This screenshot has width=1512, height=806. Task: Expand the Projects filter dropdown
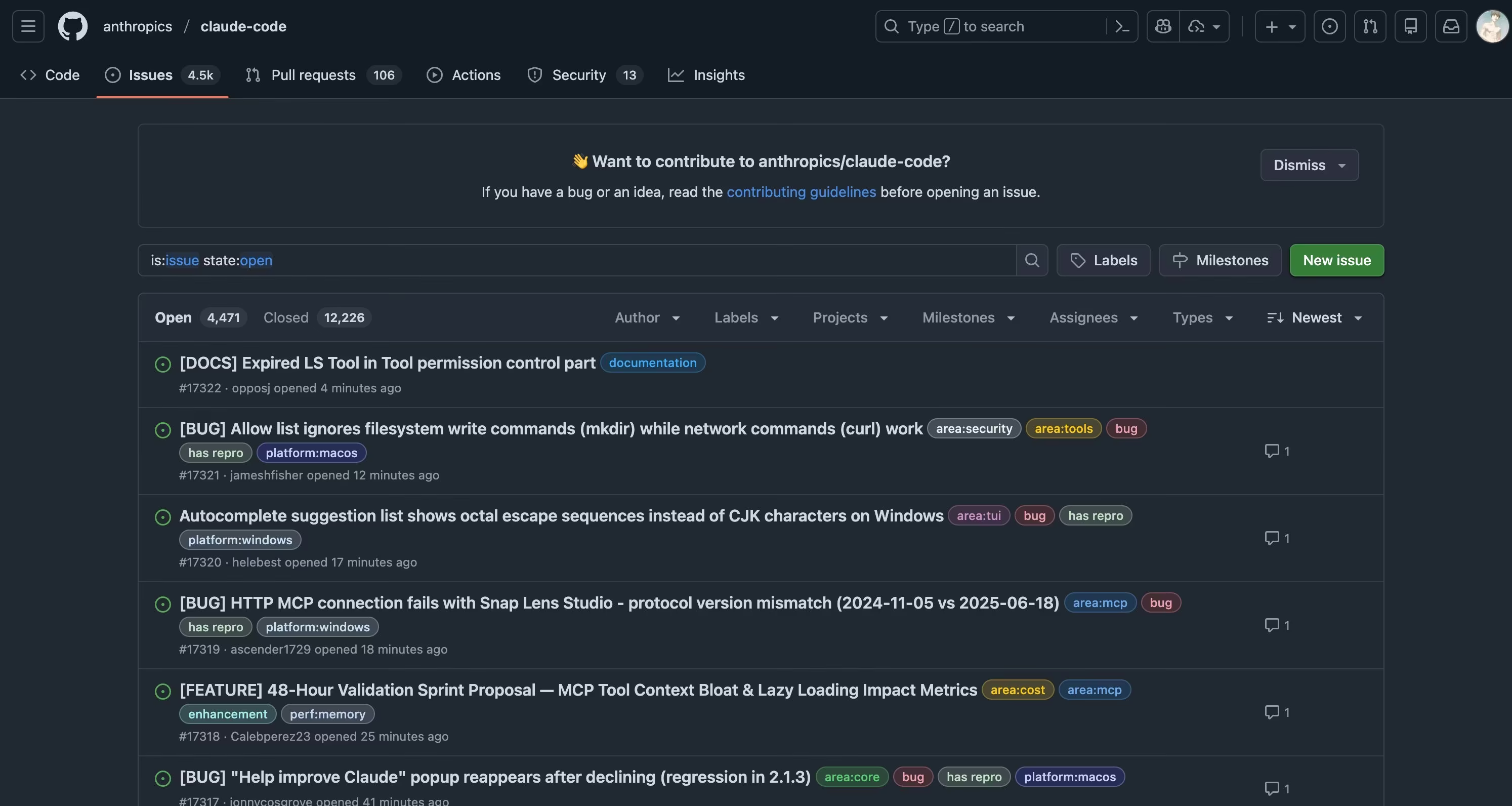[x=850, y=318]
